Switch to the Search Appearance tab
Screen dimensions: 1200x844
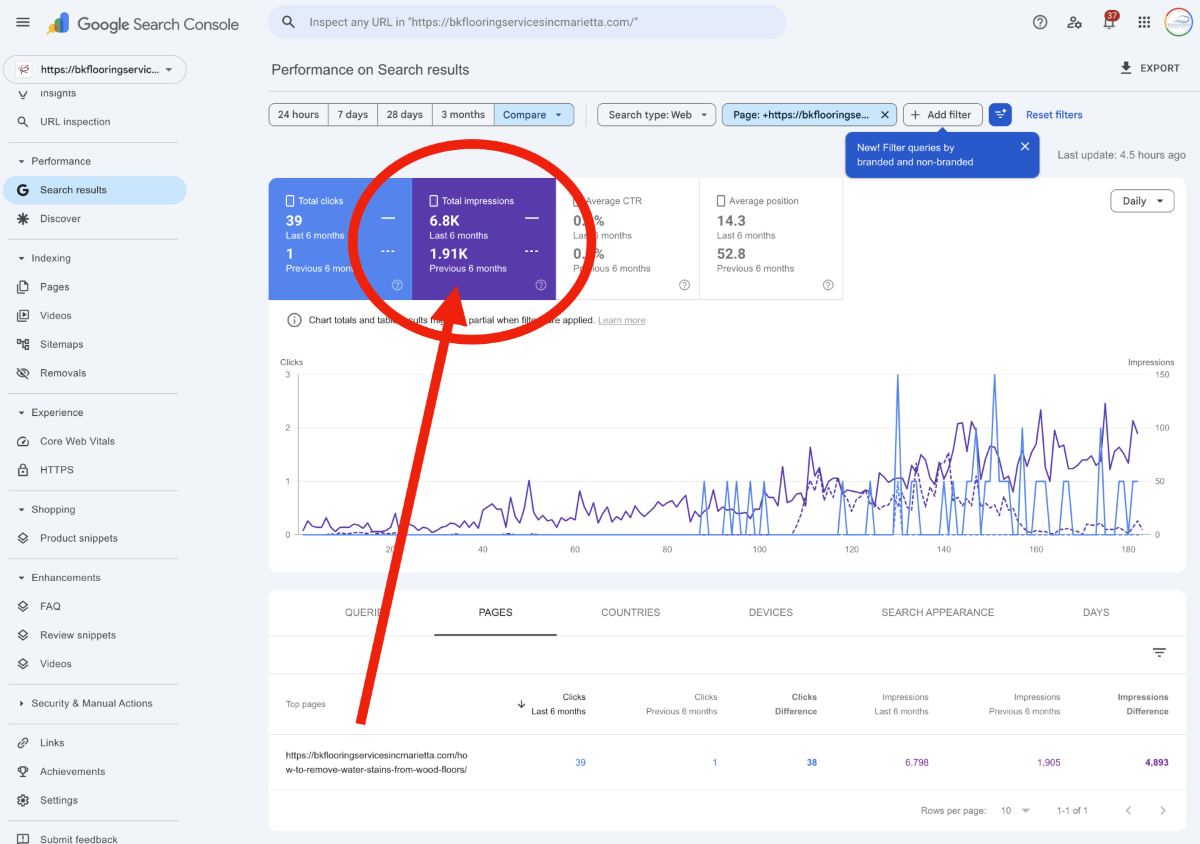[x=937, y=612]
